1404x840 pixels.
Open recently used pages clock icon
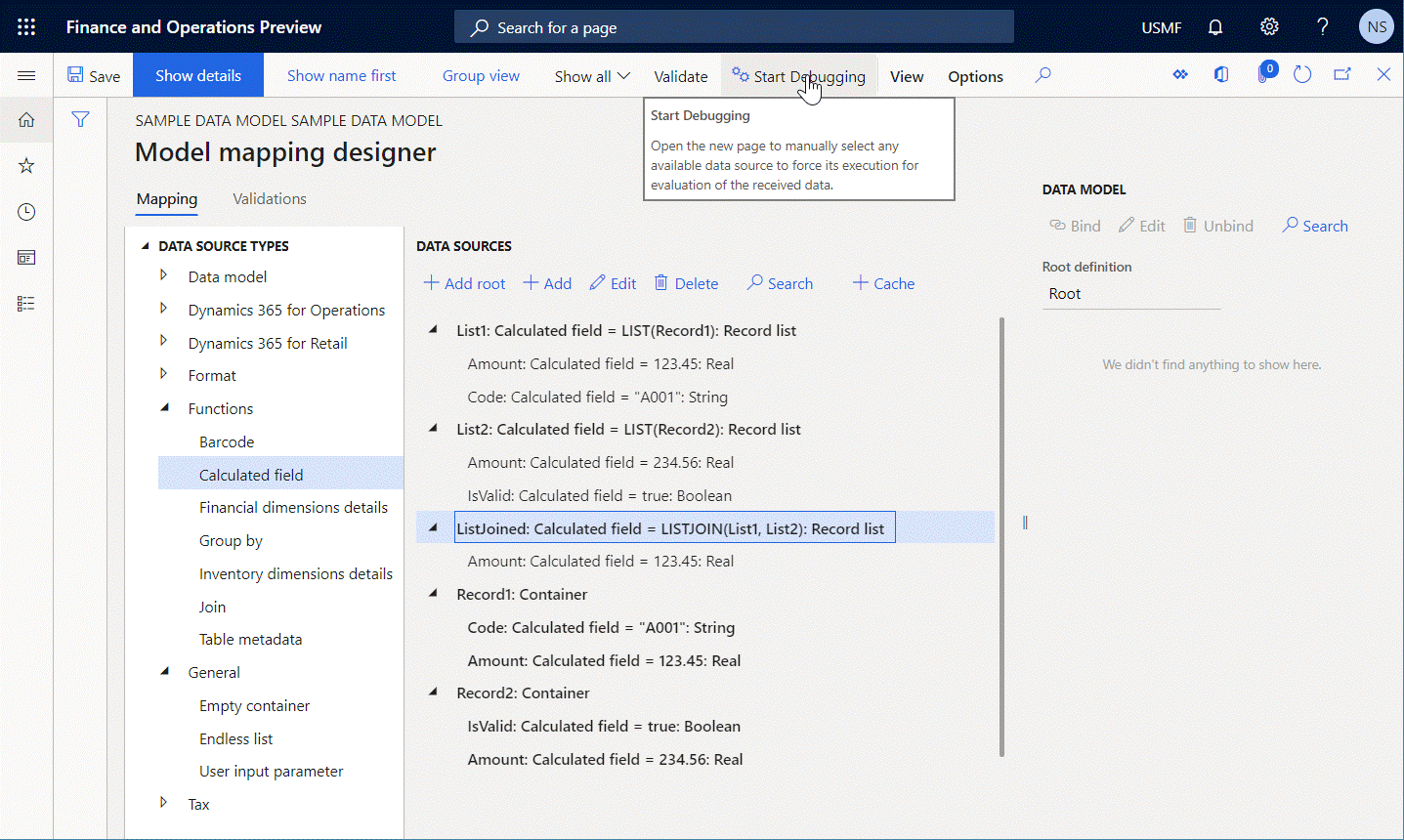(26, 211)
